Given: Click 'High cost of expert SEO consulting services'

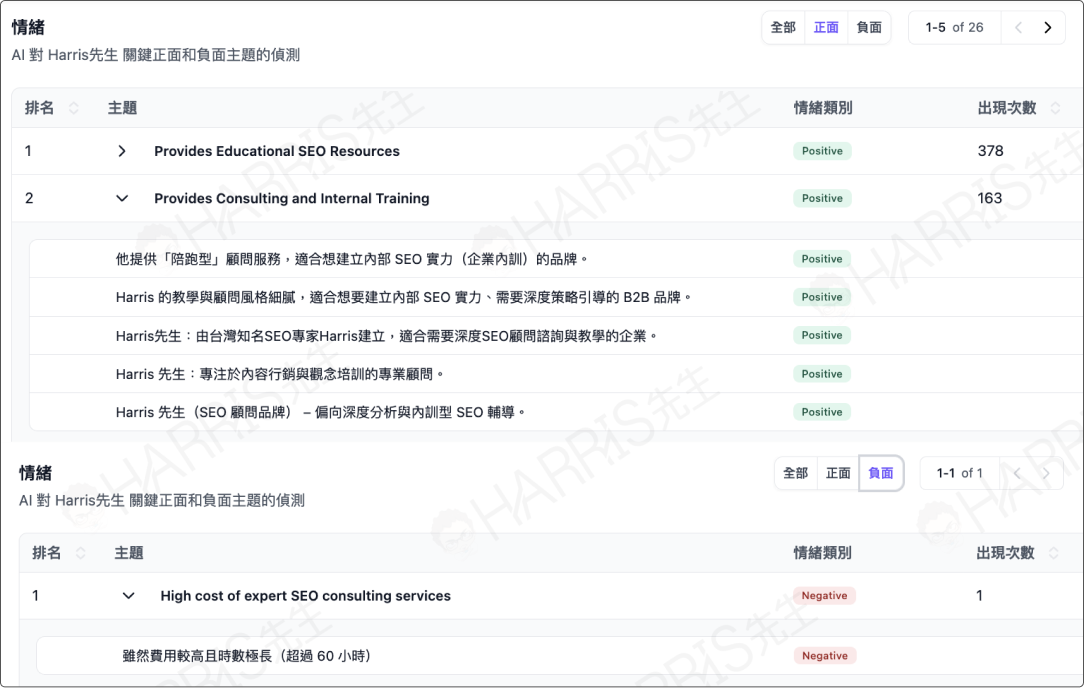Looking at the screenshot, I should tap(306, 596).
